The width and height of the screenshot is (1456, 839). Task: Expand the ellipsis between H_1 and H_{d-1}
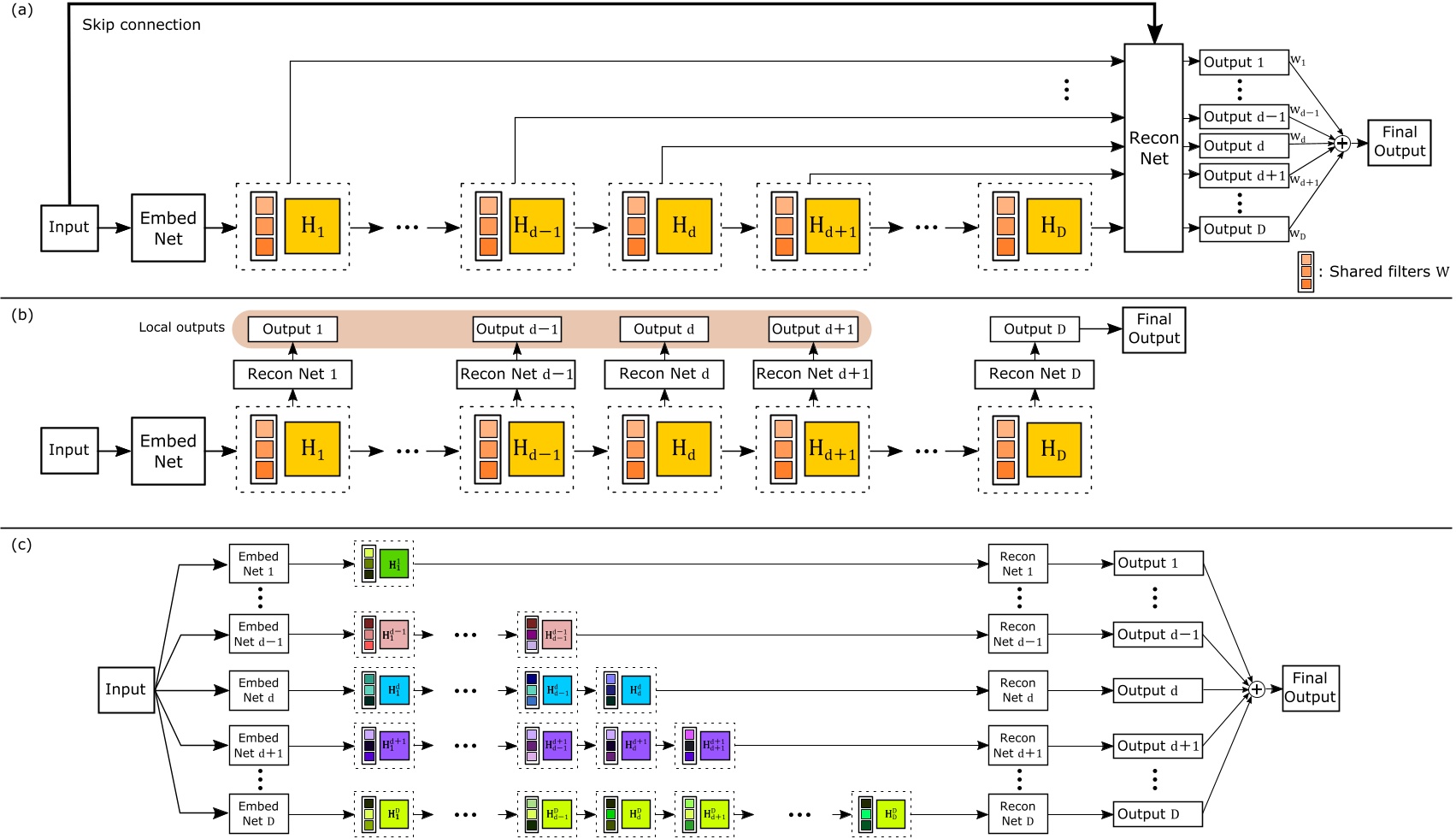click(407, 226)
